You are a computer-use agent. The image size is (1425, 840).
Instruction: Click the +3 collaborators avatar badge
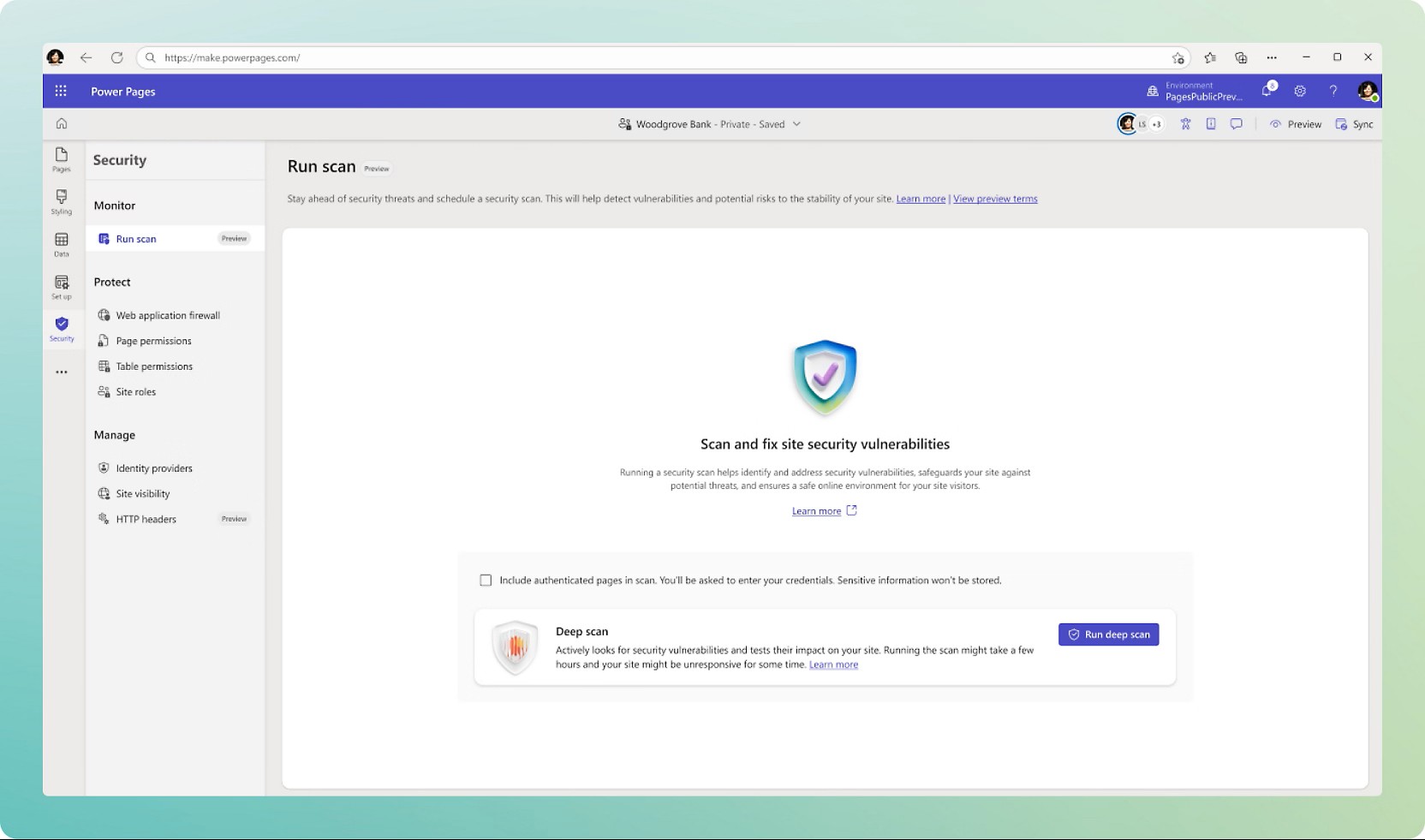1156,123
